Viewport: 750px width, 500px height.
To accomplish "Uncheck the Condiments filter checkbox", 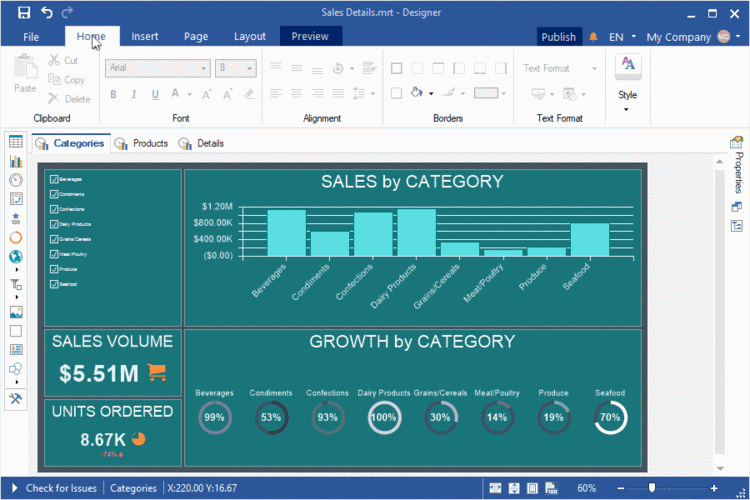I will tap(54, 194).
